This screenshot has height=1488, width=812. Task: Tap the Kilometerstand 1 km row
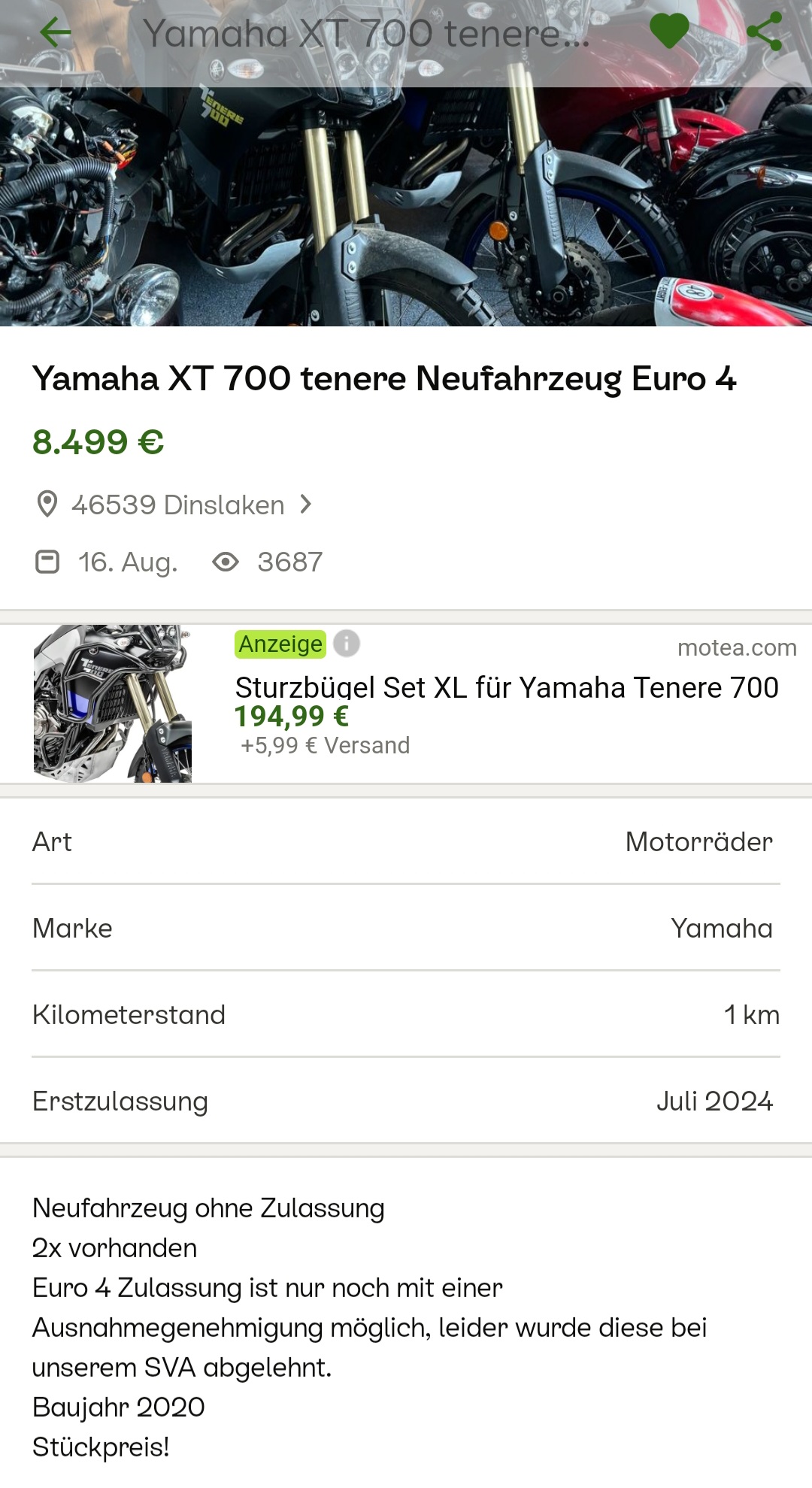(x=406, y=1015)
